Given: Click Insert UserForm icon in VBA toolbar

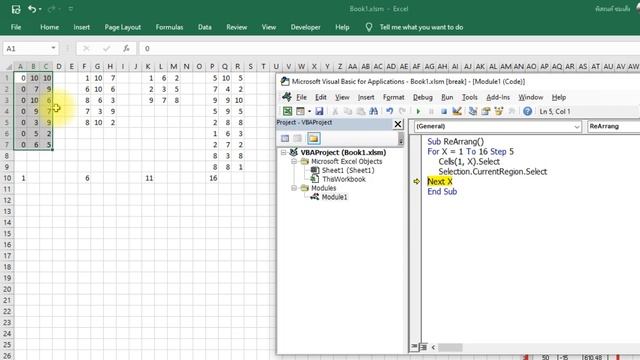Looking at the screenshot, I should [300, 111].
